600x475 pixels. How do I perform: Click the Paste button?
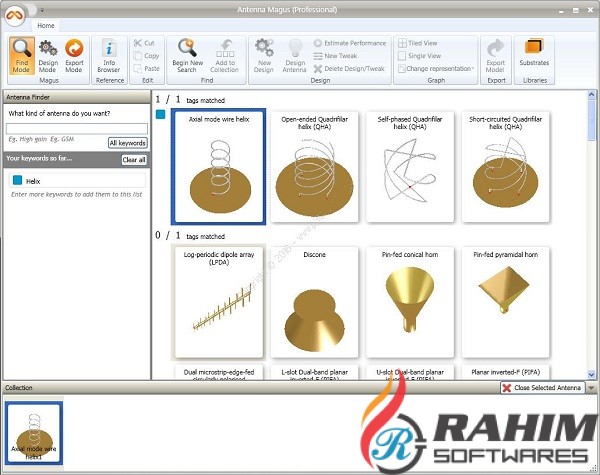[147, 69]
